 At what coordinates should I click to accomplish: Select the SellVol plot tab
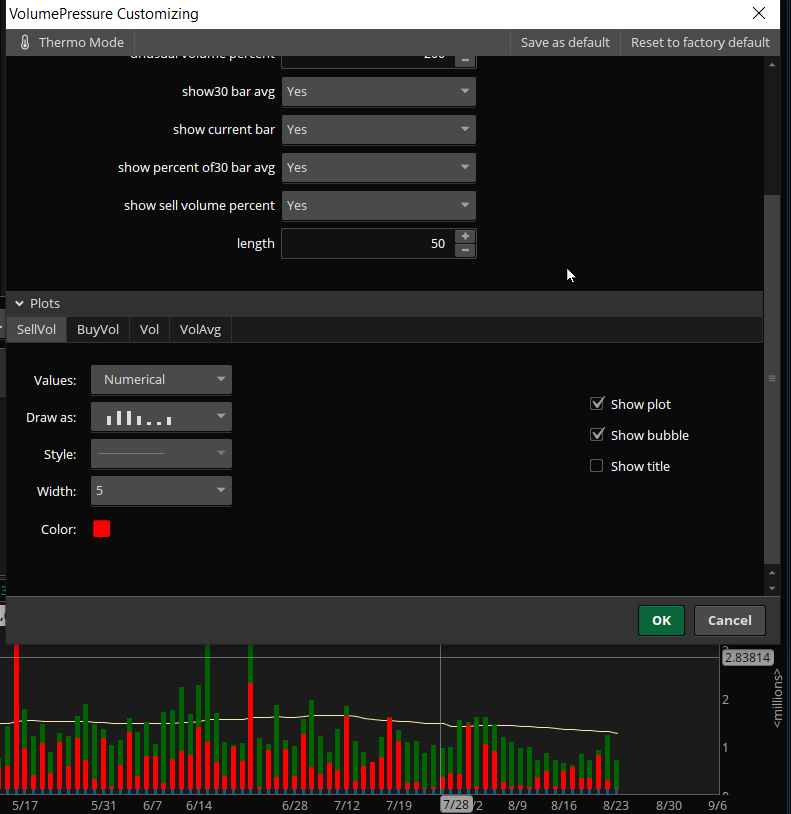coord(36,330)
